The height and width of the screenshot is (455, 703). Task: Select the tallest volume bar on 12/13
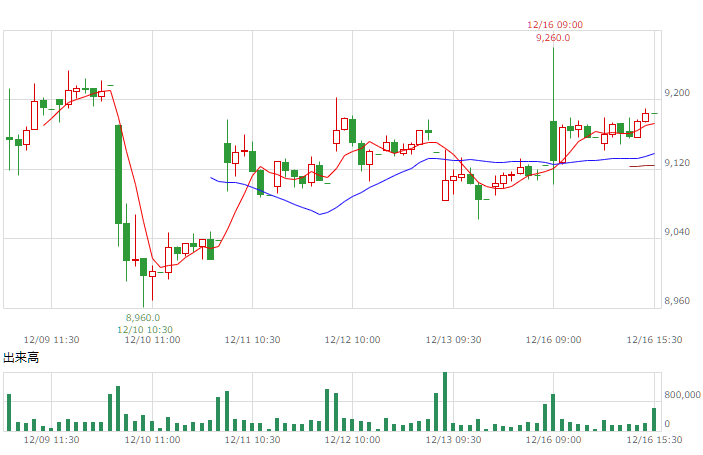click(445, 402)
